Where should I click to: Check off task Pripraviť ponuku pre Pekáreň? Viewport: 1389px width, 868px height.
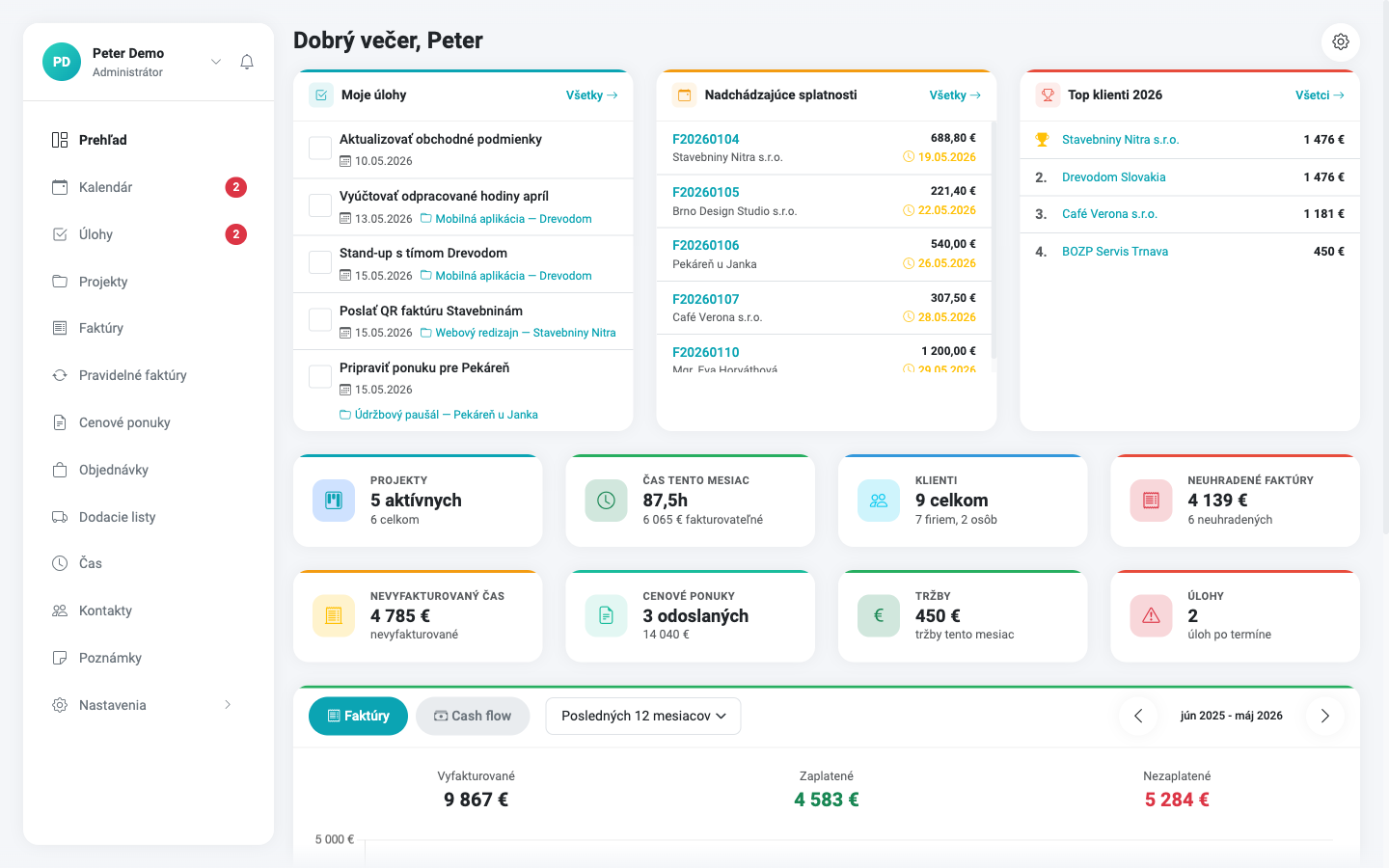(x=320, y=377)
